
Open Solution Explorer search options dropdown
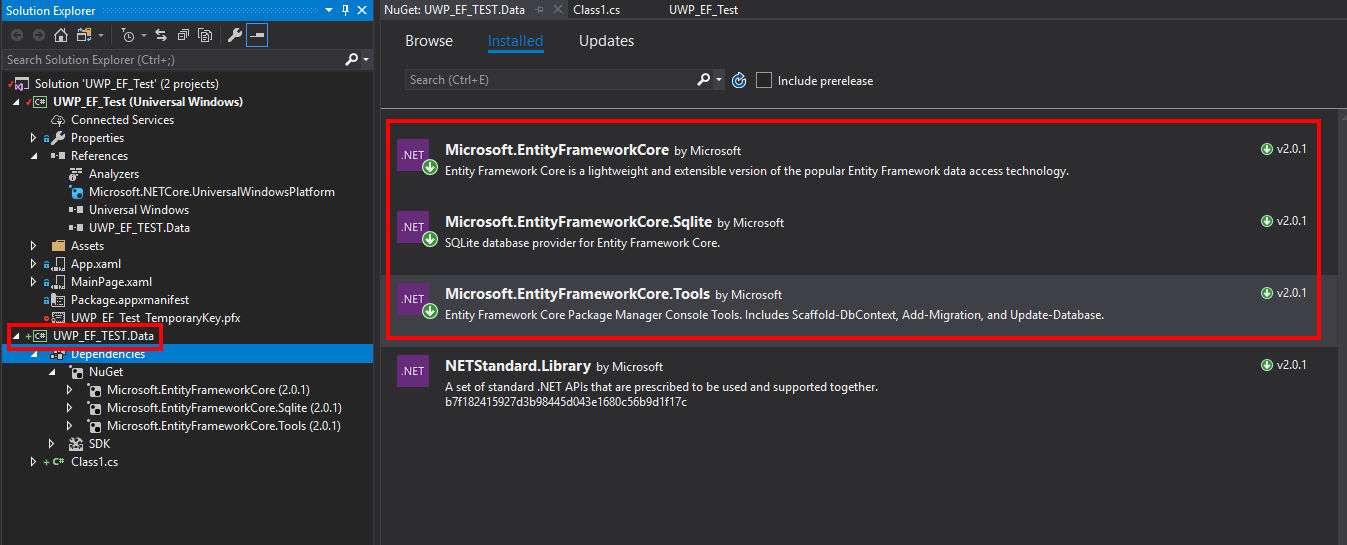[366, 60]
